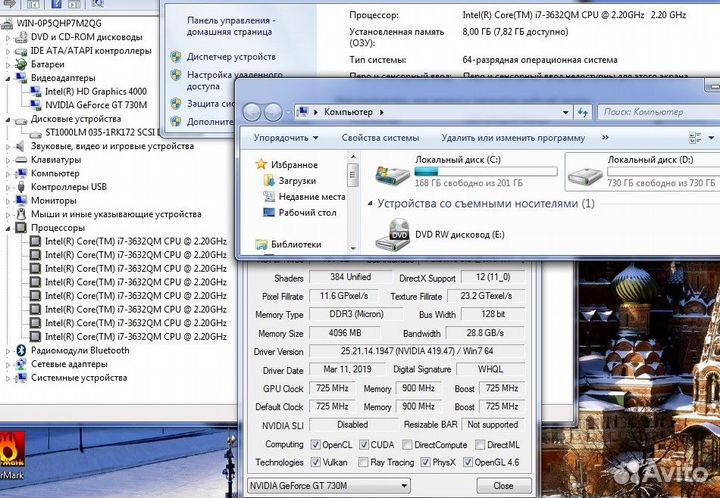Click the Memory Size 4096 MB field
The height and width of the screenshot is (498, 720).
tap(345, 333)
